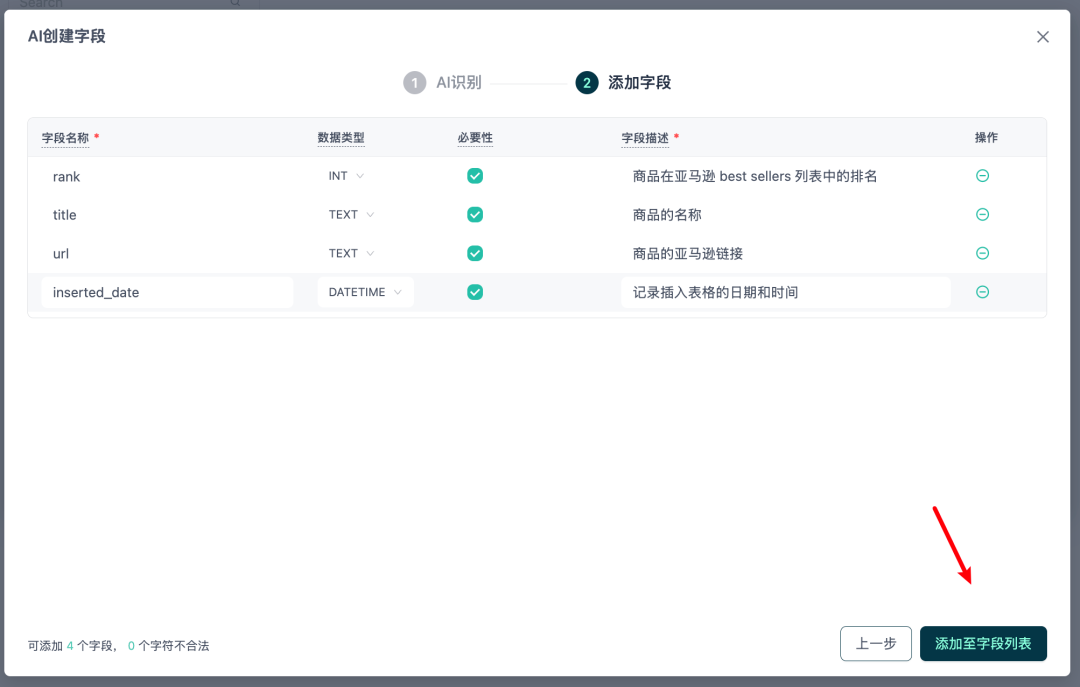The image size is (1080, 687).
Task: Go back with the 上一步 button
Action: pos(875,644)
